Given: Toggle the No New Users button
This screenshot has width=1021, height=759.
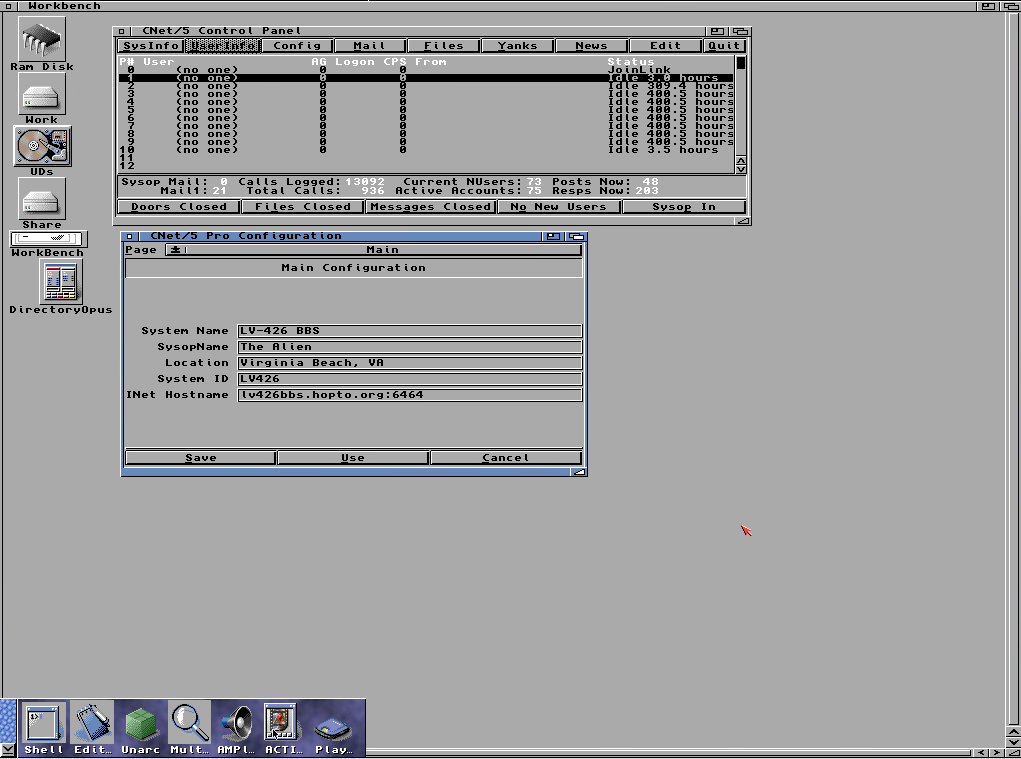Looking at the screenshot, I should coord(558,207).
